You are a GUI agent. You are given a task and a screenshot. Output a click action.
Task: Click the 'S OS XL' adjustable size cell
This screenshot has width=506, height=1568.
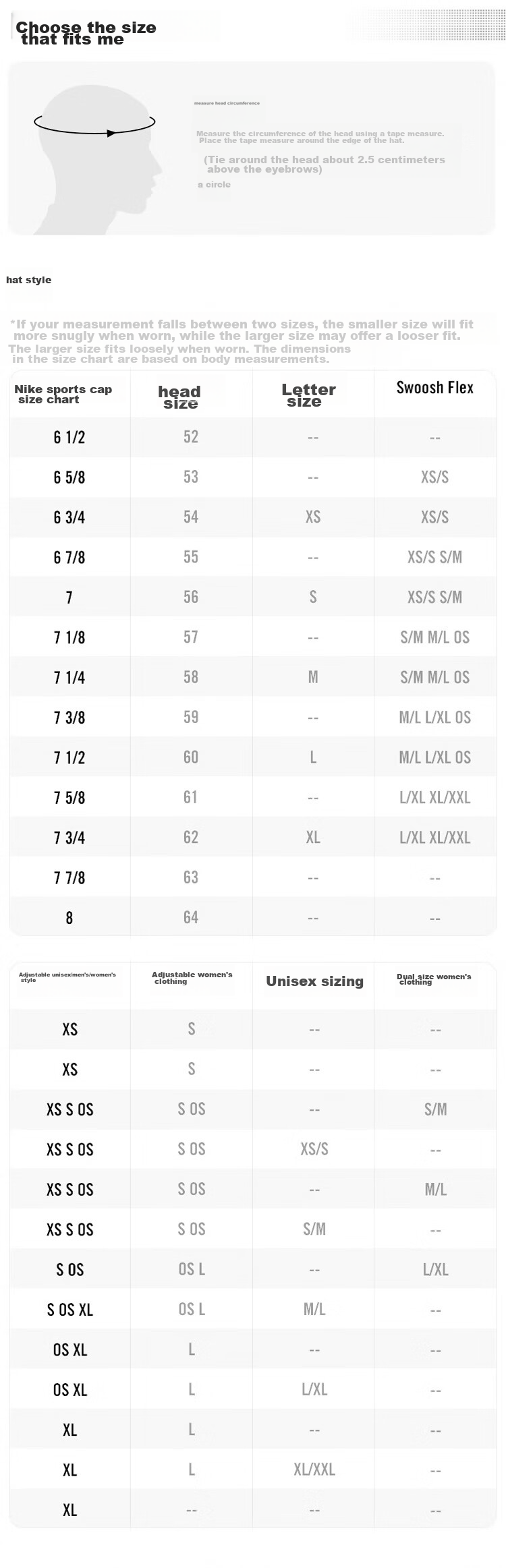click(69, 1310)
